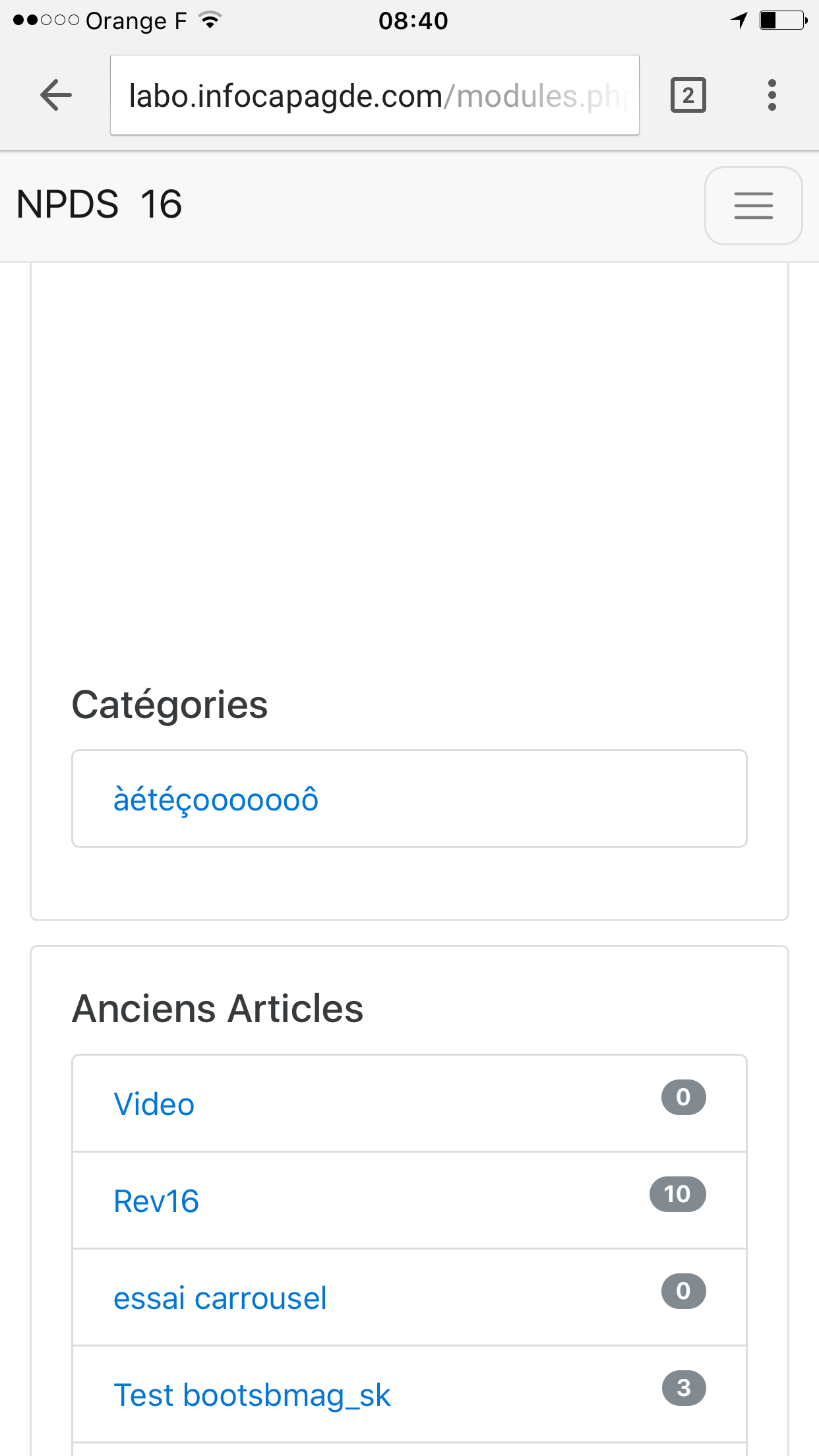Tap the Wi-Fi status icon
This screenshot has height=1456, width=819.
210,20
